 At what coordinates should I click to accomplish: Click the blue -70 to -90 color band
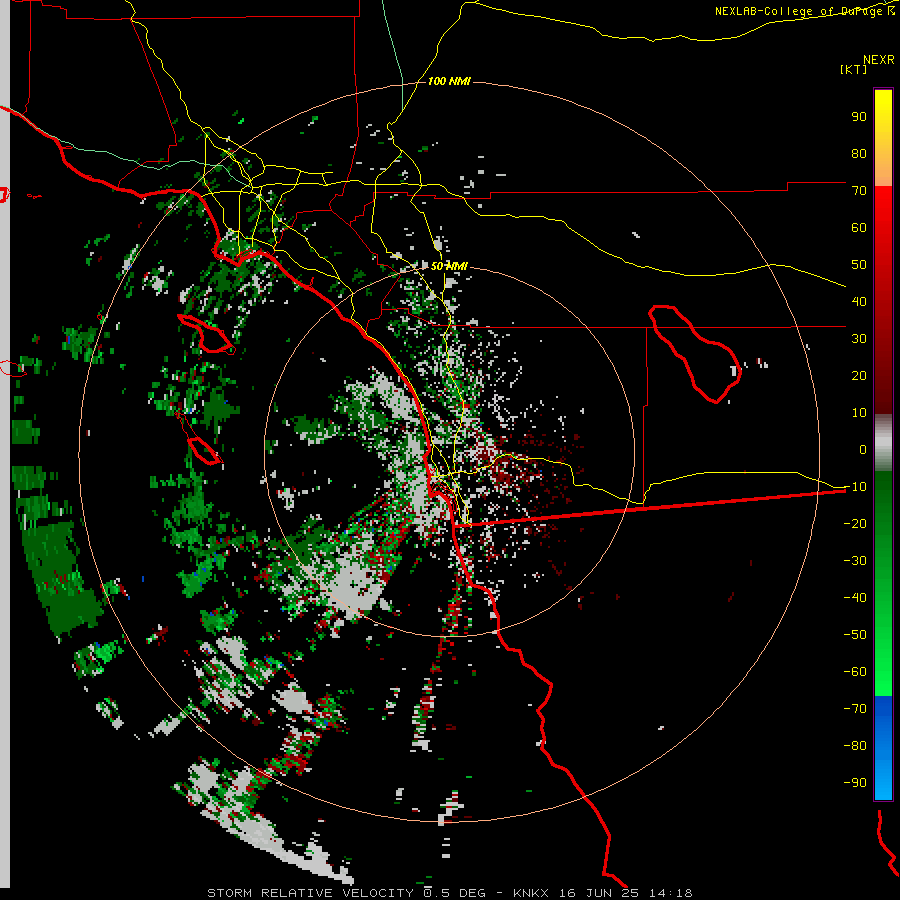(x=883, y=748)
